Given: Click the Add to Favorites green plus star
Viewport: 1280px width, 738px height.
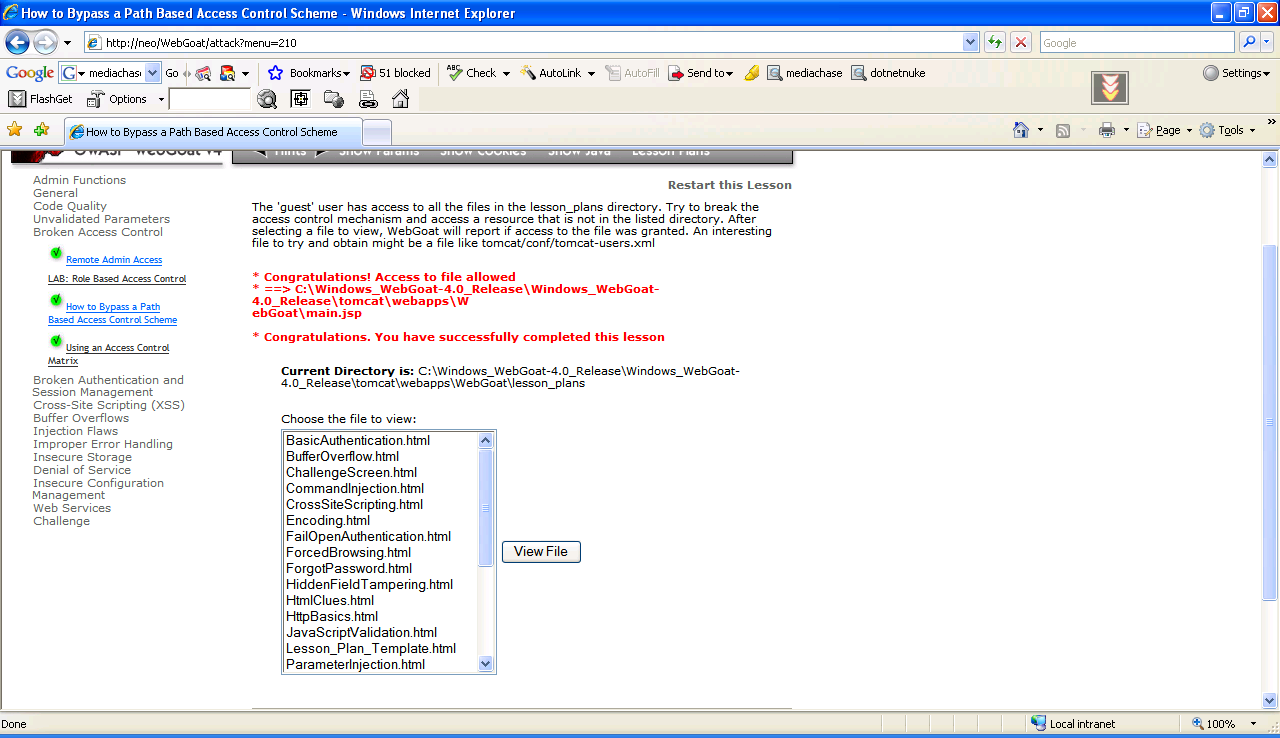Looking at the screenshot, I should tap(41, 130).
